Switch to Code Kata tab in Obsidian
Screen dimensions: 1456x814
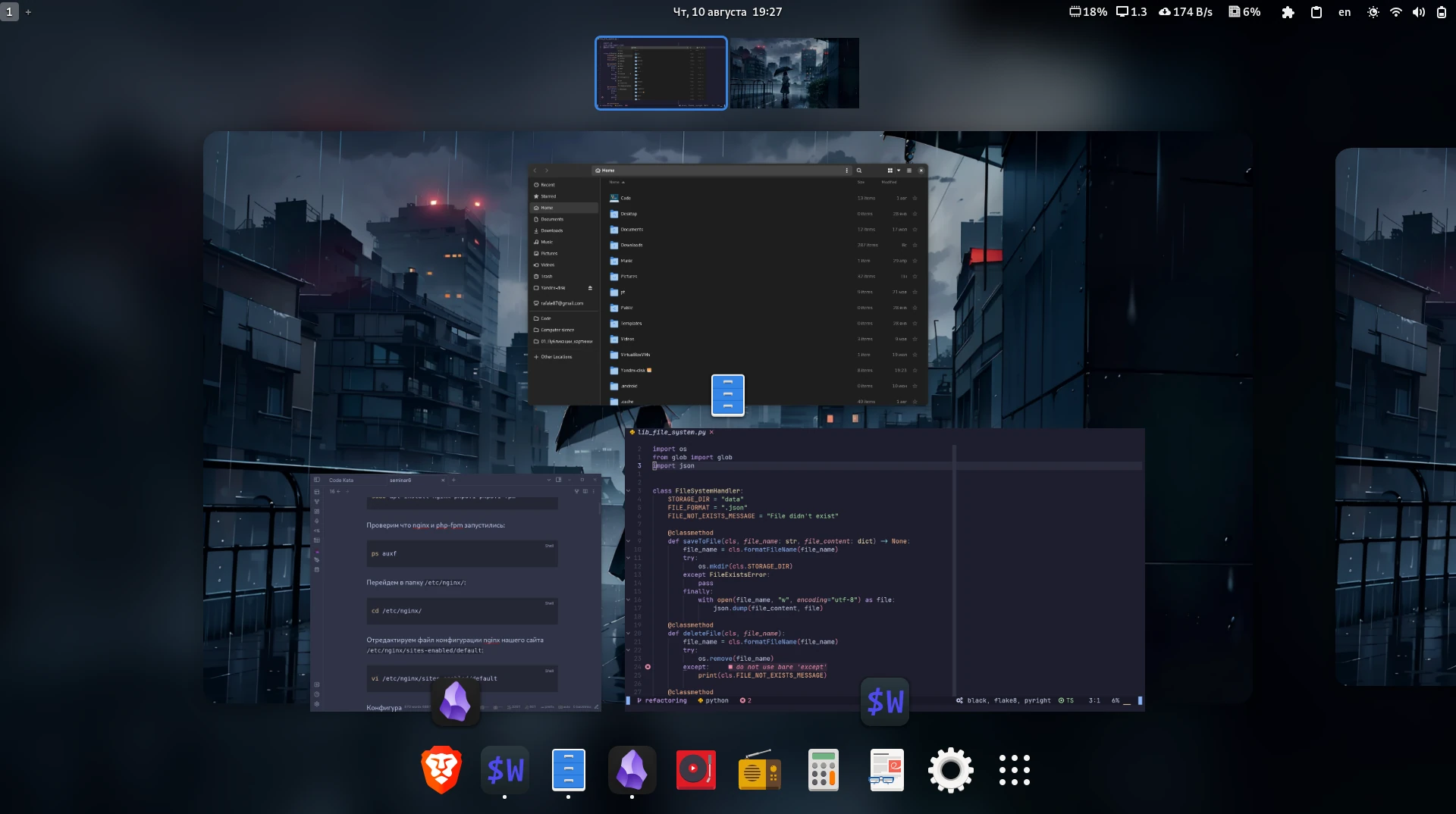[x=341, y=480]
